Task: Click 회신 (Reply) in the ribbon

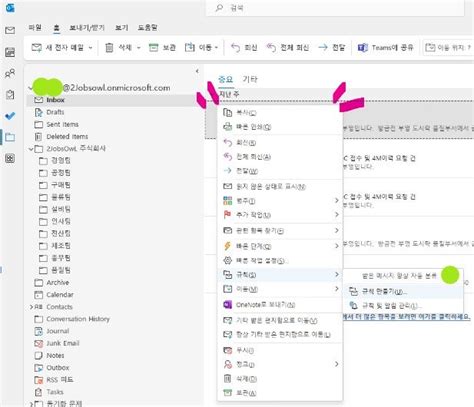Action: tap(244, 48)
